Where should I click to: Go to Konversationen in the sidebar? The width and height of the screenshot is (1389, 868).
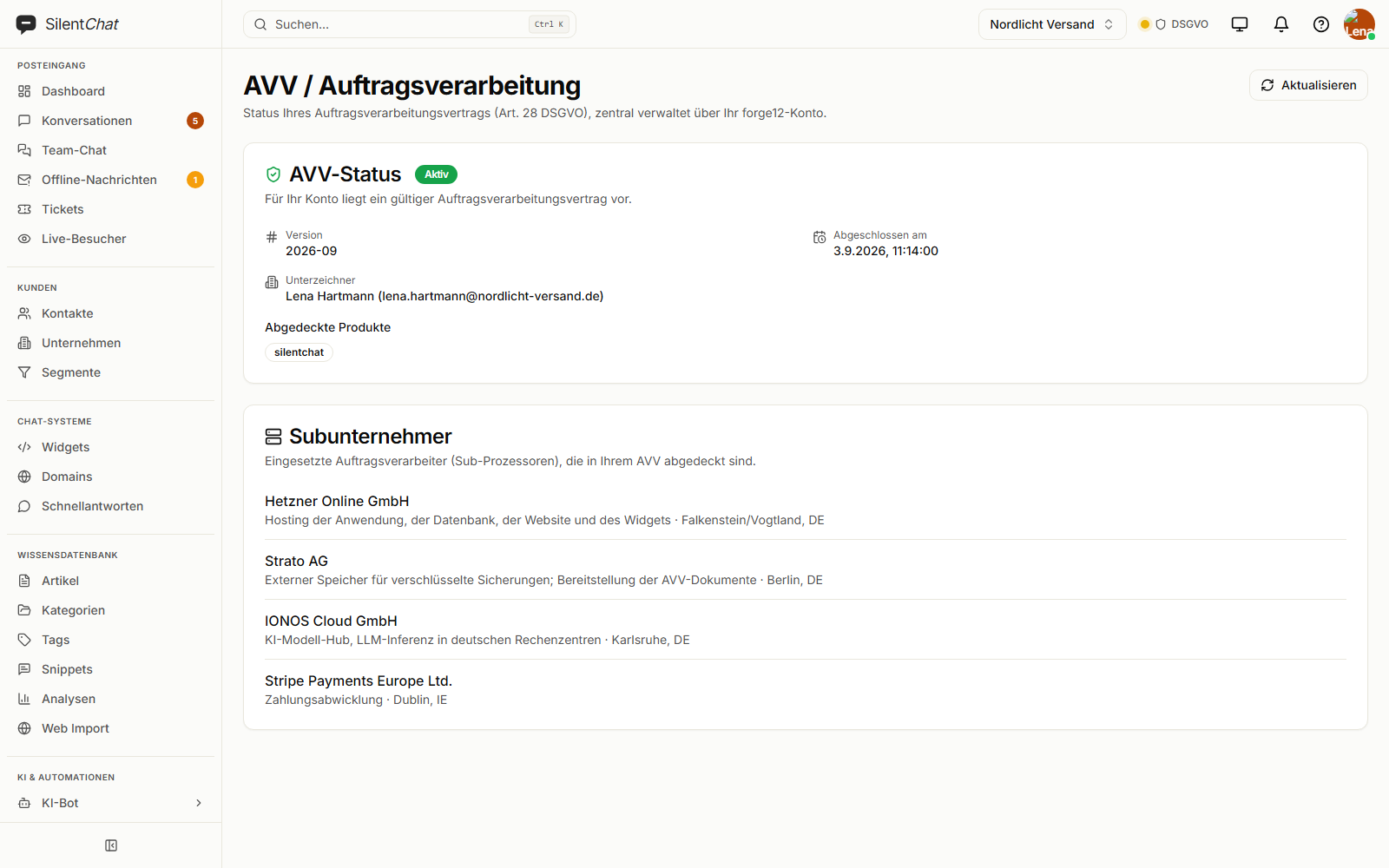pyautogui.click(x=111, y=121)
